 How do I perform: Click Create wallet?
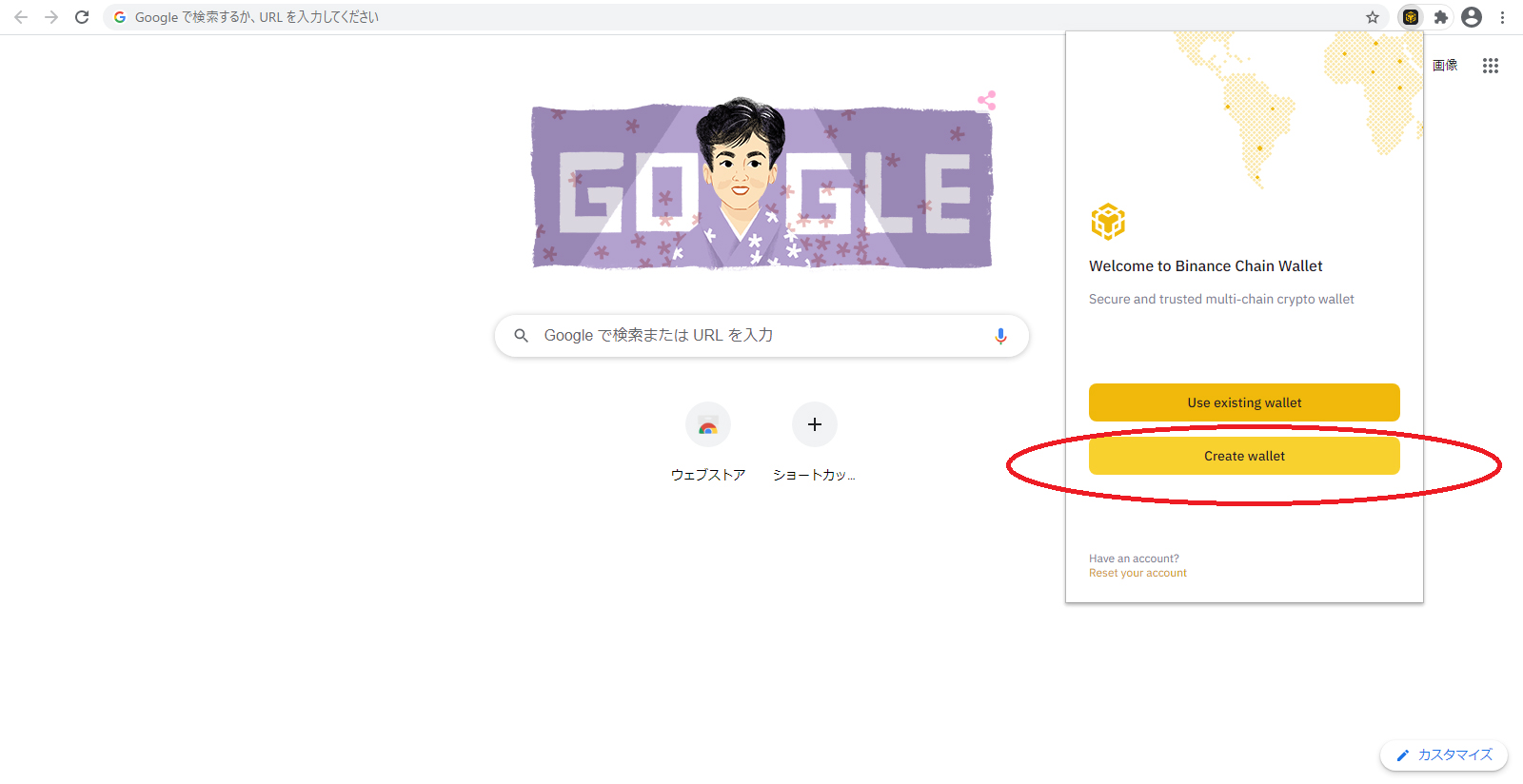coord(1244,456)
